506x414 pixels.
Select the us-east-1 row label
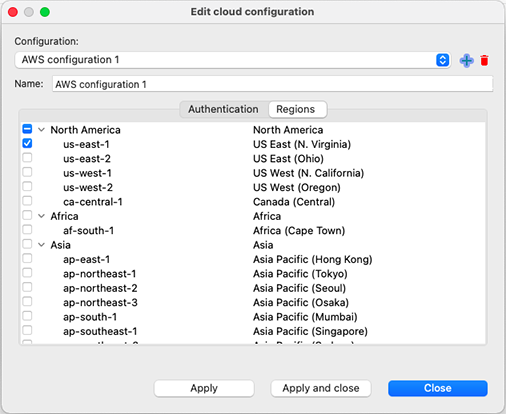click(x=86, y=144)
